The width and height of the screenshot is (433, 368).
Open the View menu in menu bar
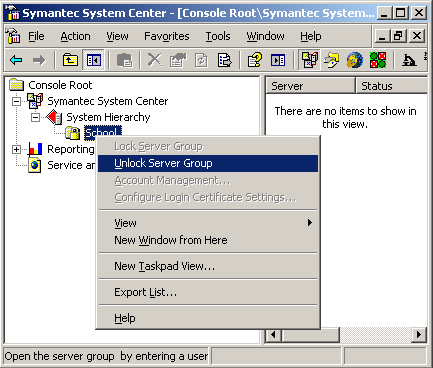[117, 36]
